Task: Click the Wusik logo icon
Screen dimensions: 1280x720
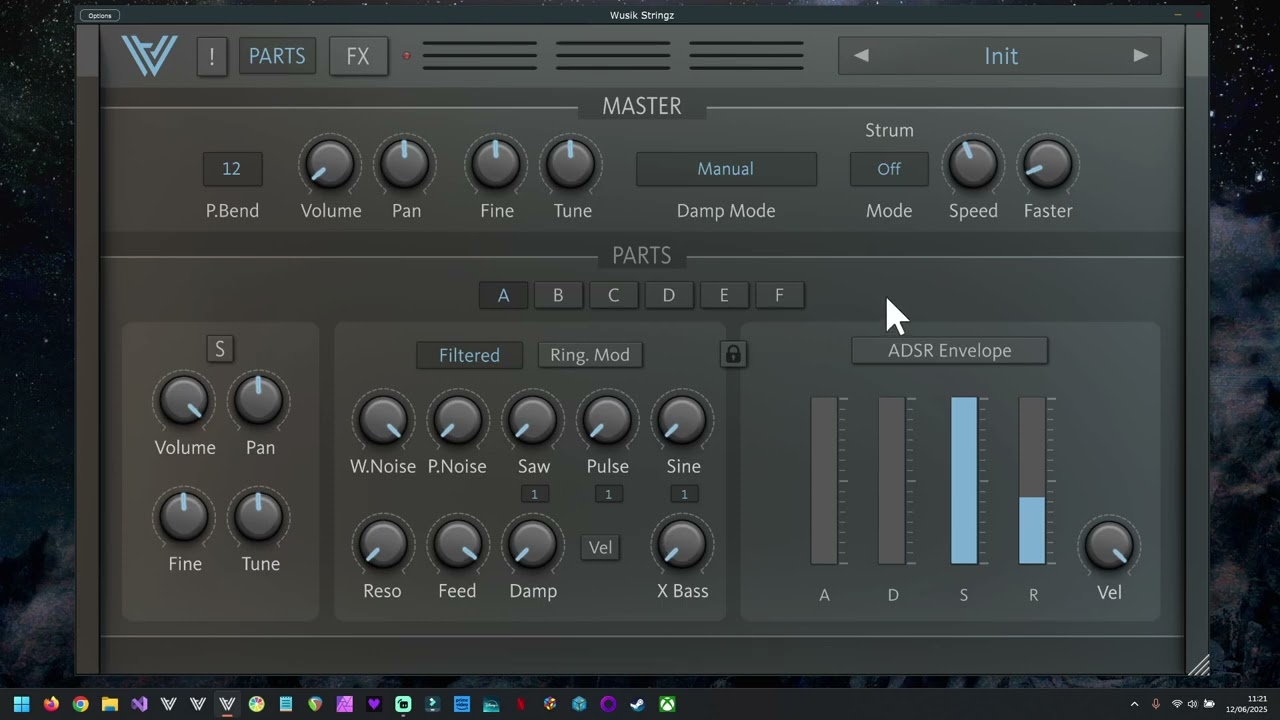Action: coord(149,56)
